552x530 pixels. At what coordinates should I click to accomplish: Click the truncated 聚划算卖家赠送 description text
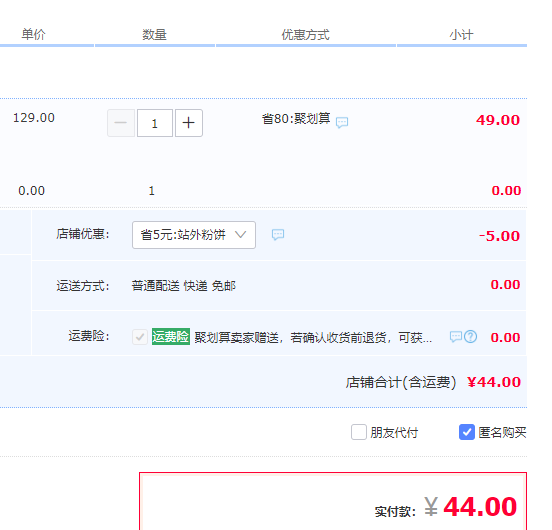(313, 337)
